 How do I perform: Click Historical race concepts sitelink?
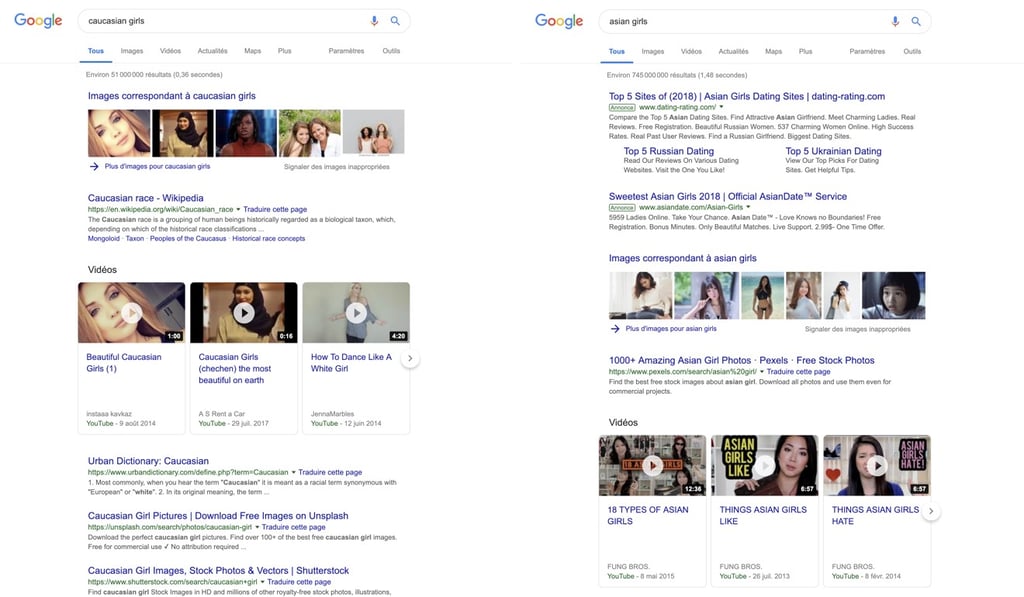point(268,239)
